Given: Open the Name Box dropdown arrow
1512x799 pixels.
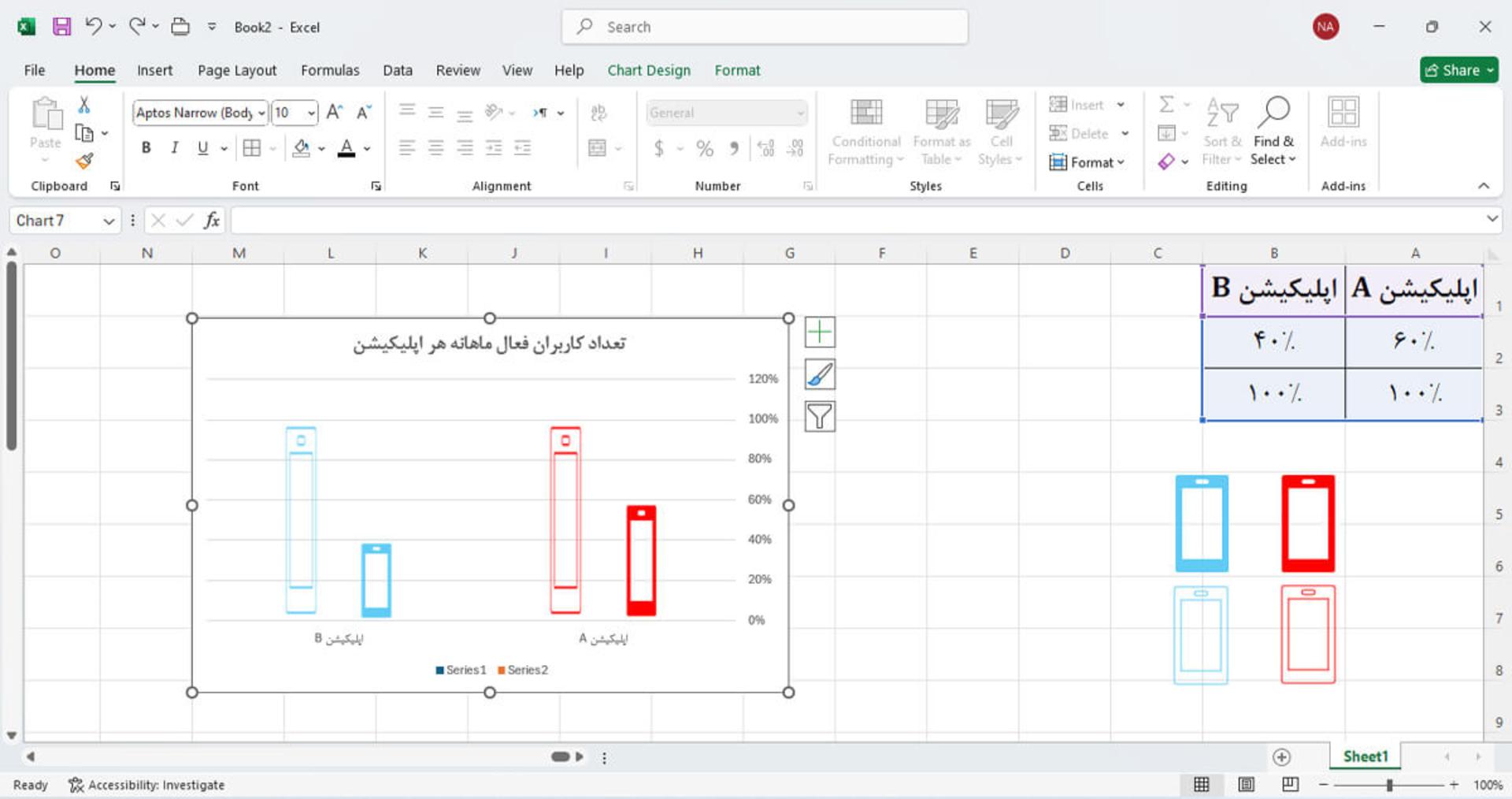Looking at the screenshot, I should point(109,221).
